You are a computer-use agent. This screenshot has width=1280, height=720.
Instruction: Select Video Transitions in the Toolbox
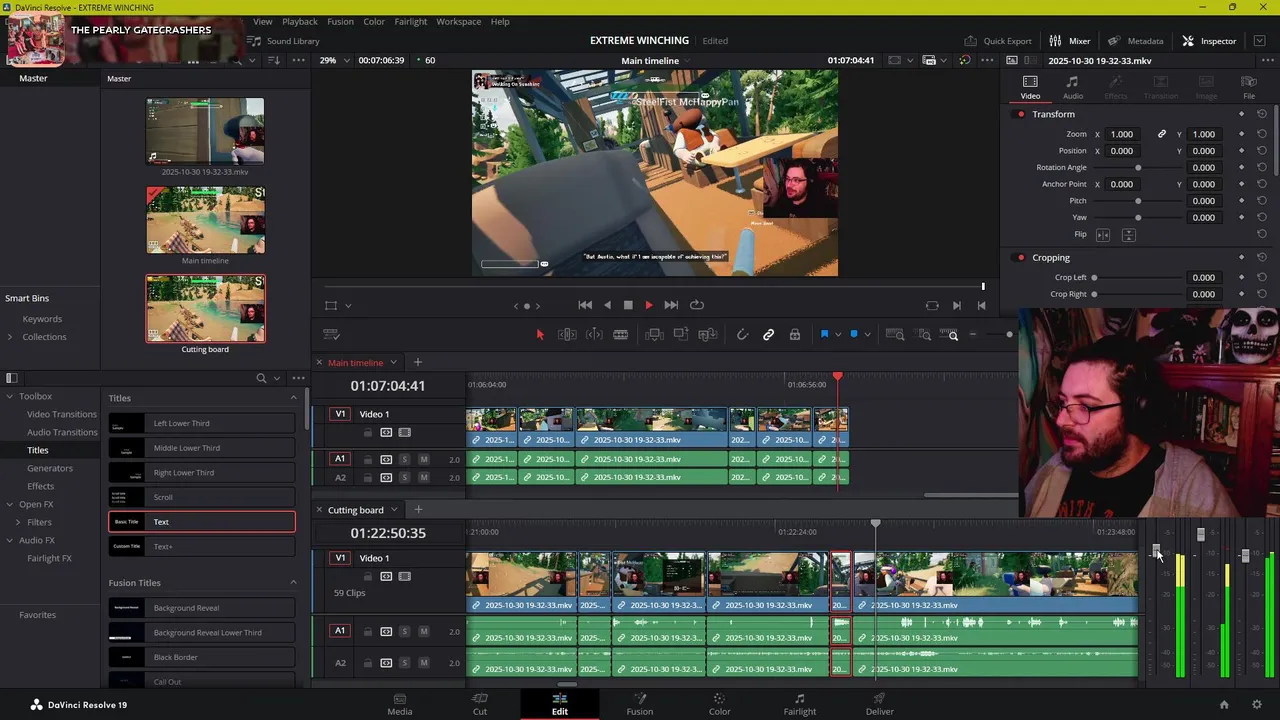[x=62, y=414]
